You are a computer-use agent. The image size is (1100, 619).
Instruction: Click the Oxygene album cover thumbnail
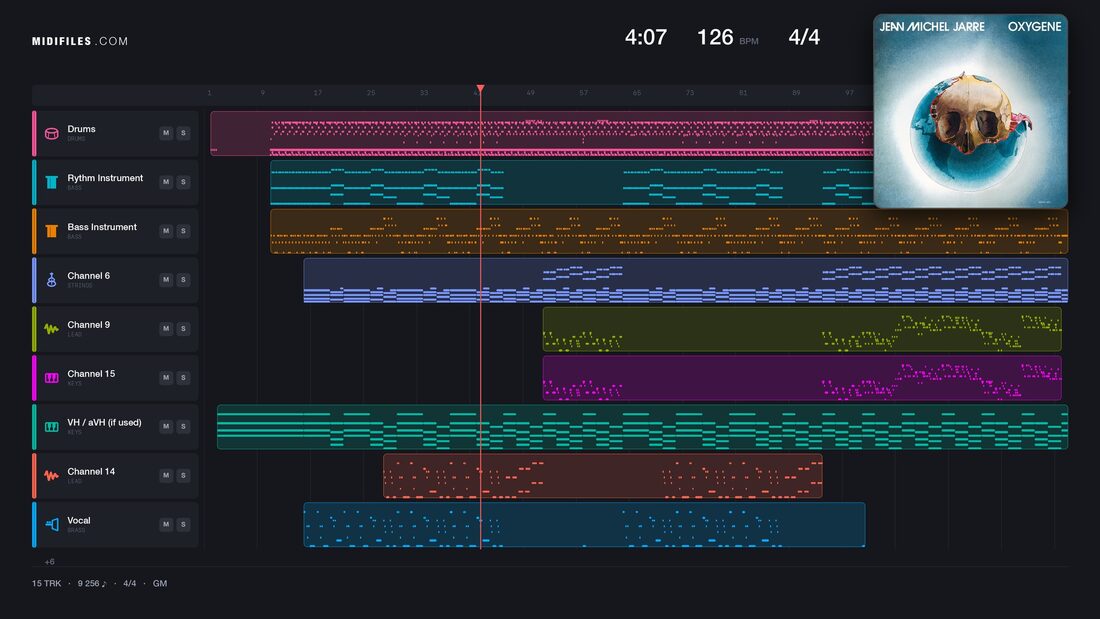(x=970, y=111)
